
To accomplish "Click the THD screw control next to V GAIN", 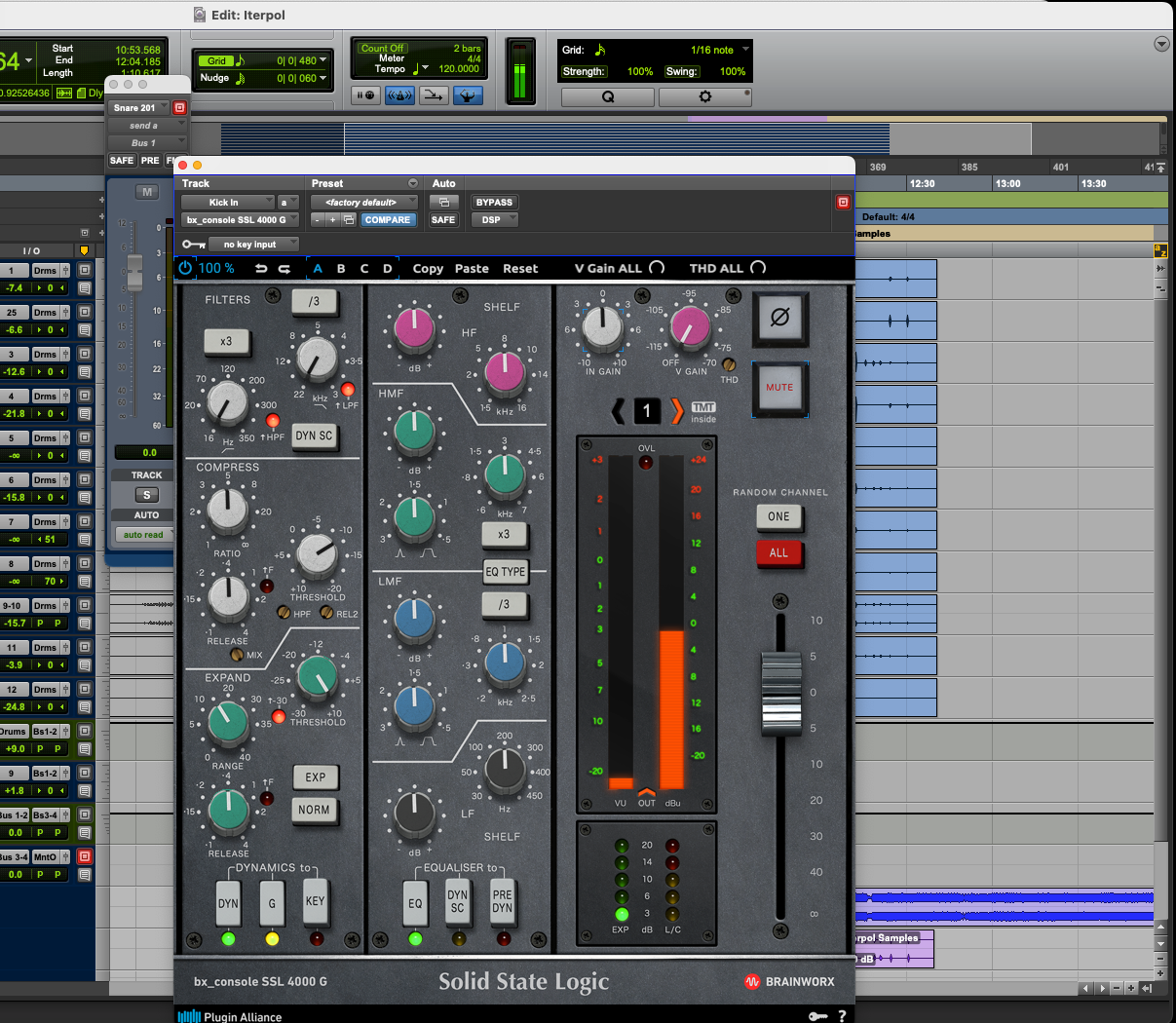I will point(729,365).
